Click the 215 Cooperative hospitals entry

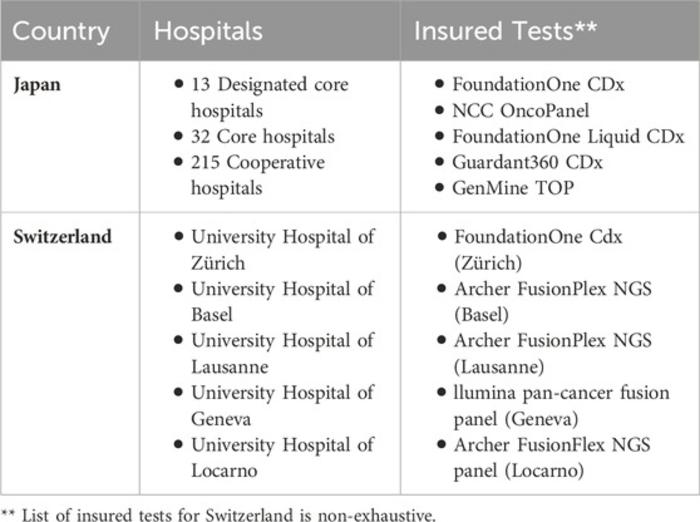[x=258, y=174]
